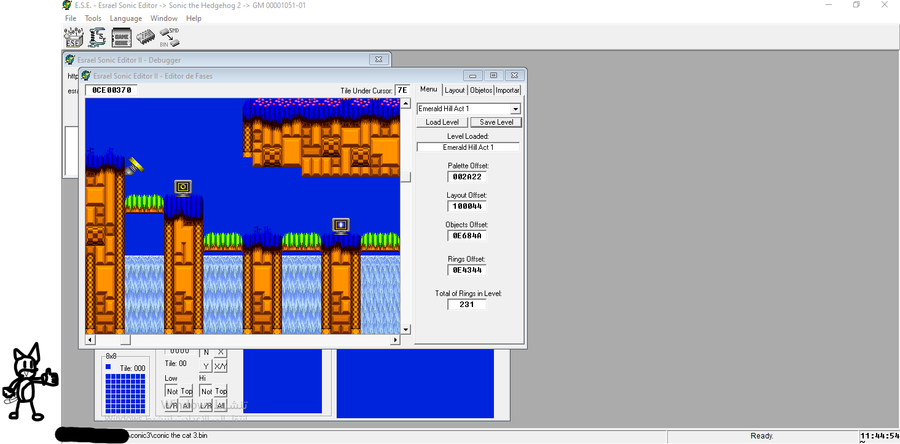The height and width of the screenshot is (444, 900).
Task: Switch to the Layout tab
Action: [455, 90]
